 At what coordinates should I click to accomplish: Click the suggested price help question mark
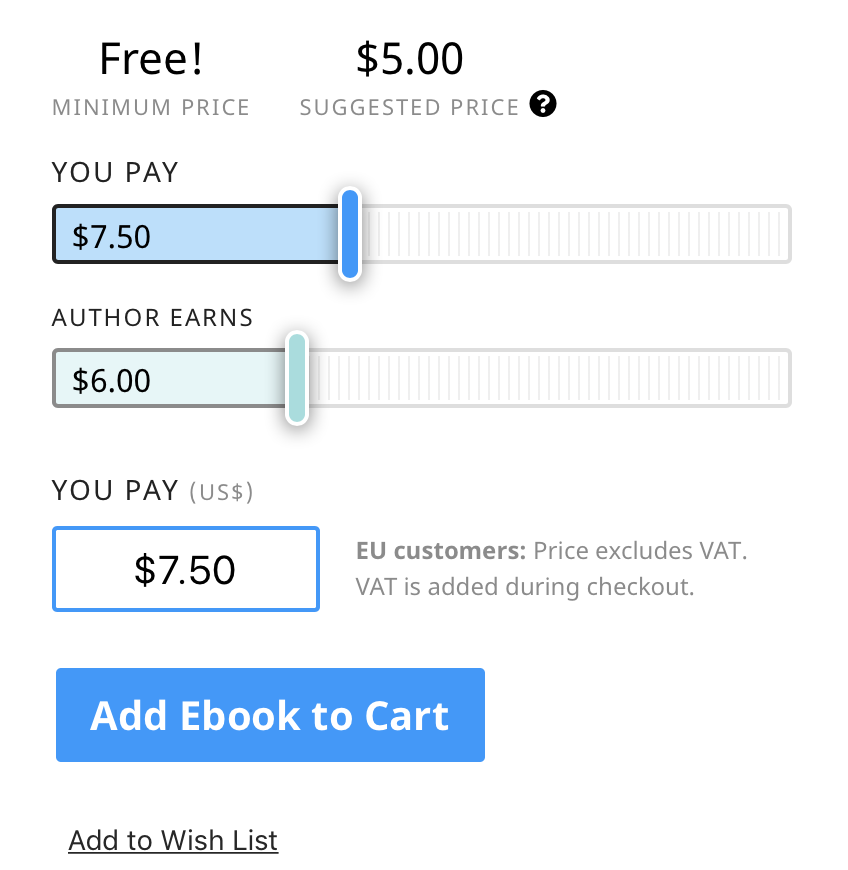click(543, 104)
